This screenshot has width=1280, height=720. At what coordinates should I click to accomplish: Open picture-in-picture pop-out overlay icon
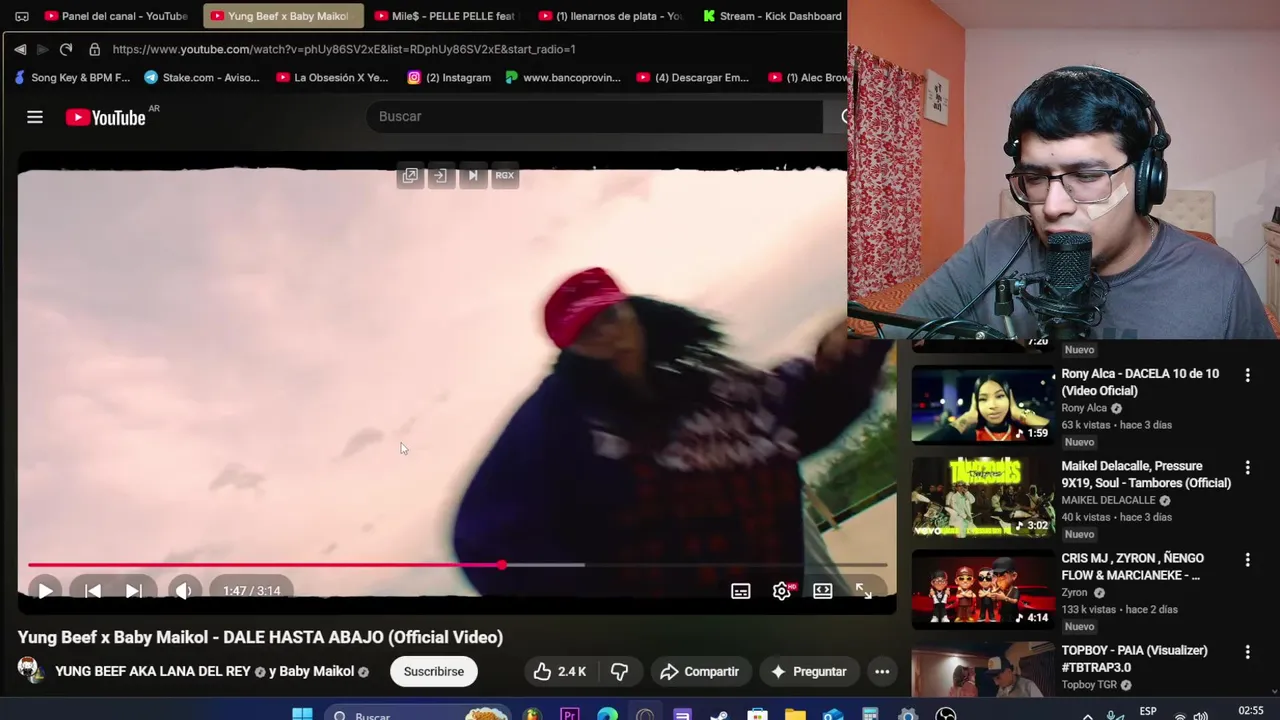pos(410,175)
